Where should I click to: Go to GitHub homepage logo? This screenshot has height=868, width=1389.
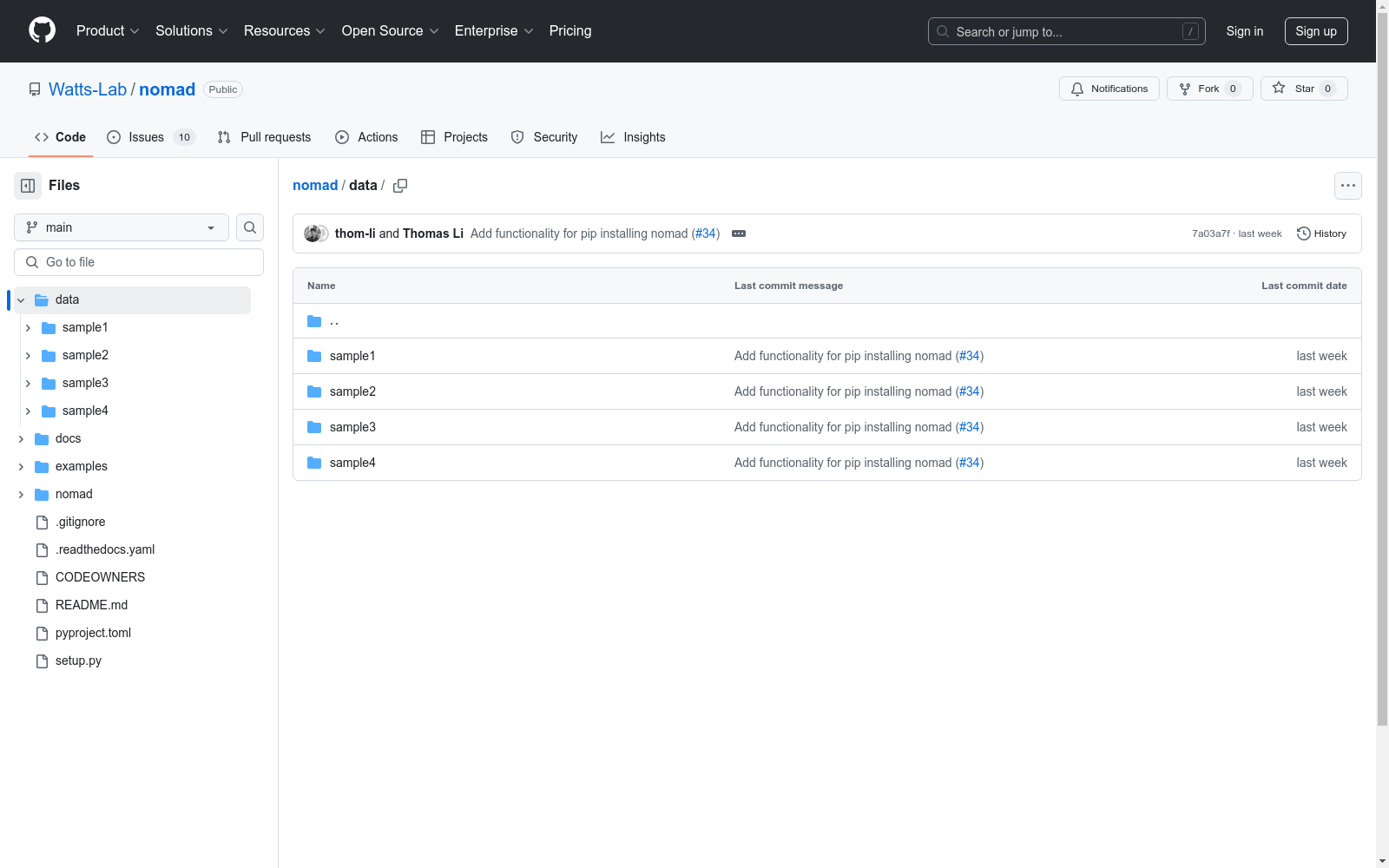coord(42,30)
